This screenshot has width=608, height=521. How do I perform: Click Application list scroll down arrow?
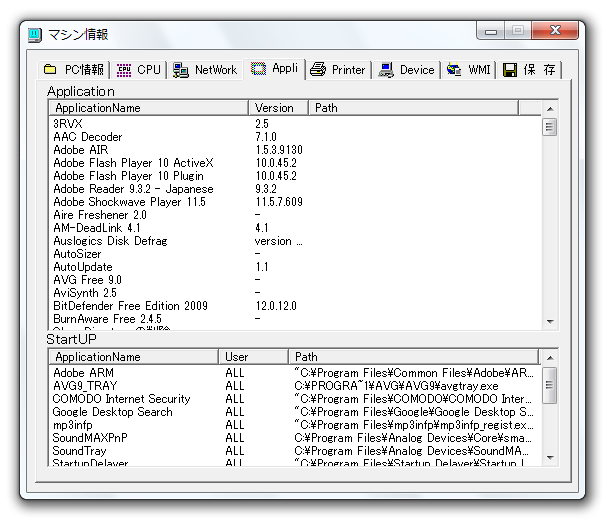point(550,321)
